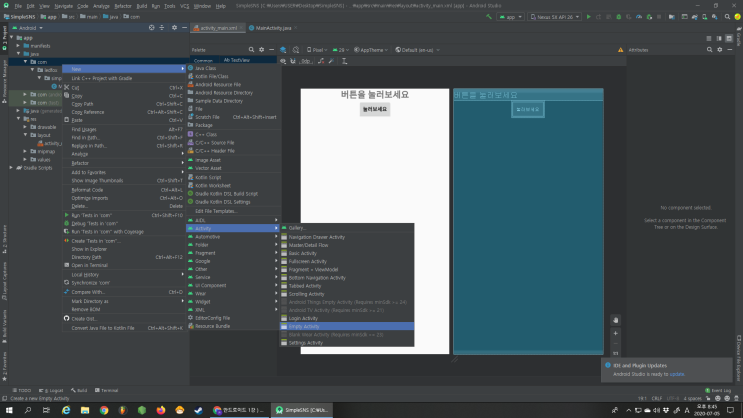Open the Default (en-us) locale dropdown

(x=417, y=50)
